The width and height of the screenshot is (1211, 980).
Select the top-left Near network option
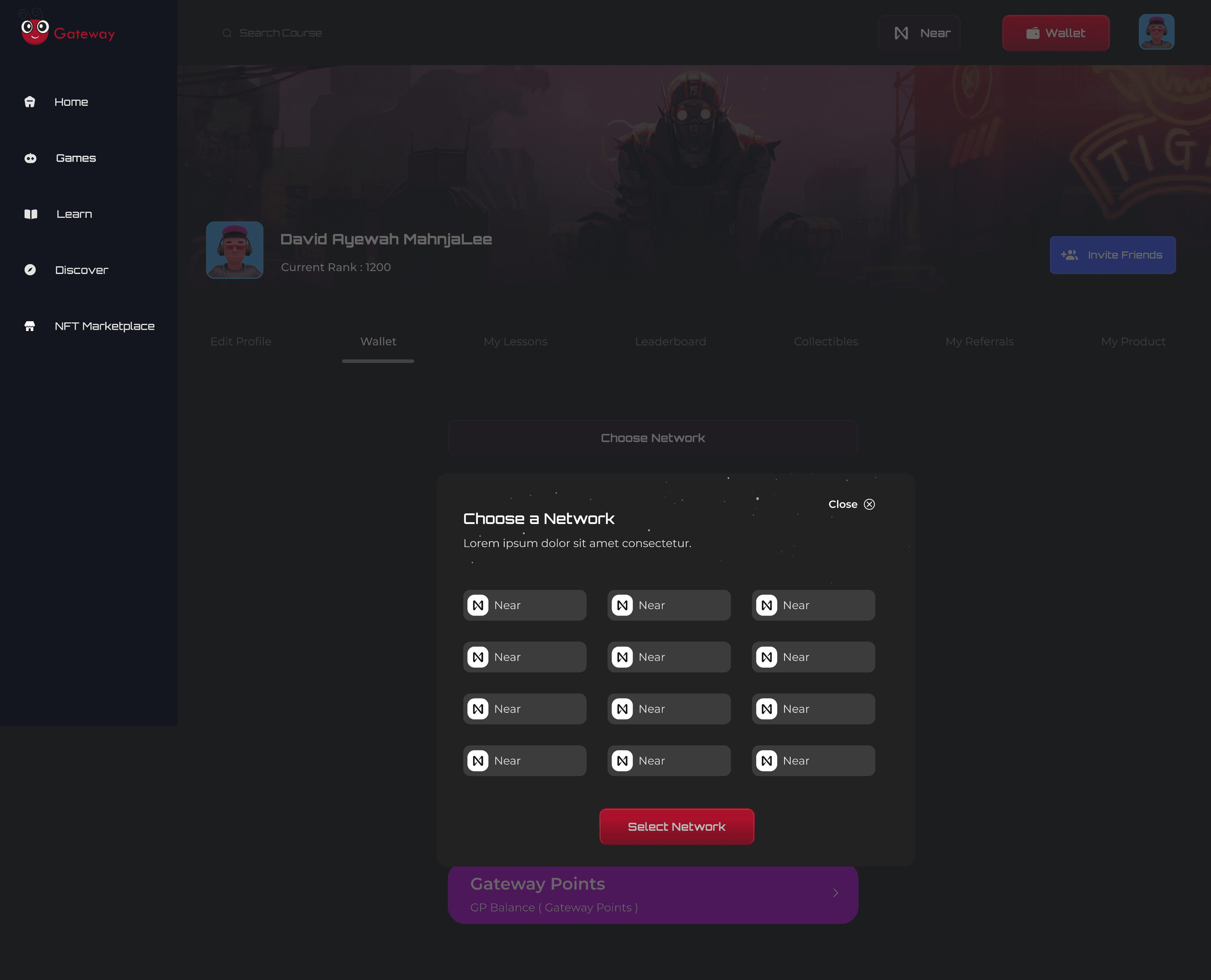524,605
